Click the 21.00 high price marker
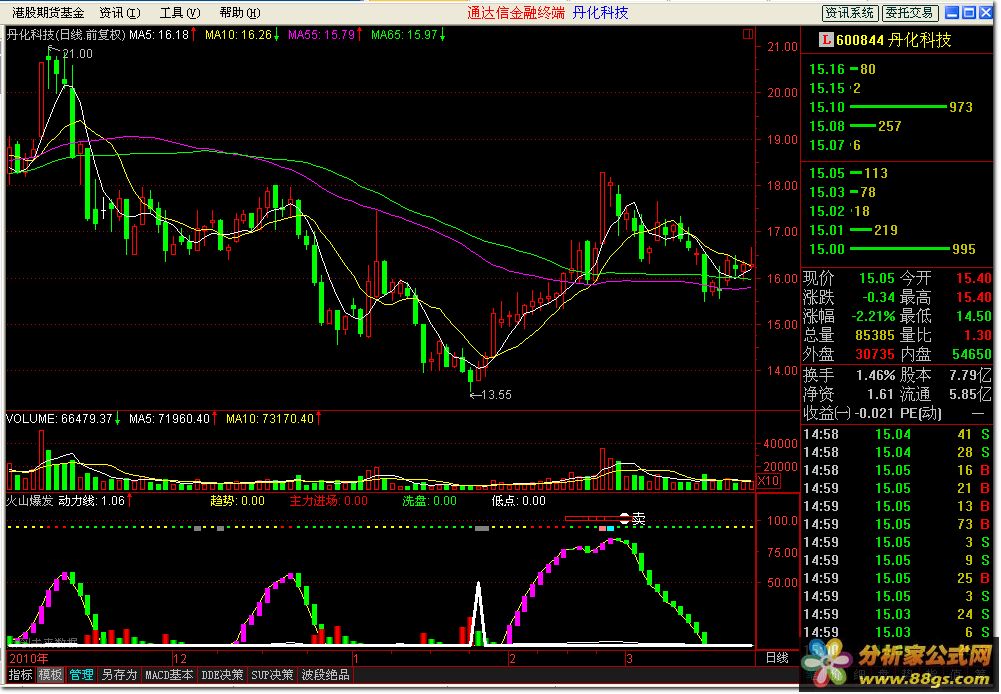Viewport: 1001px width, 694px height. (x=77, y=54)
